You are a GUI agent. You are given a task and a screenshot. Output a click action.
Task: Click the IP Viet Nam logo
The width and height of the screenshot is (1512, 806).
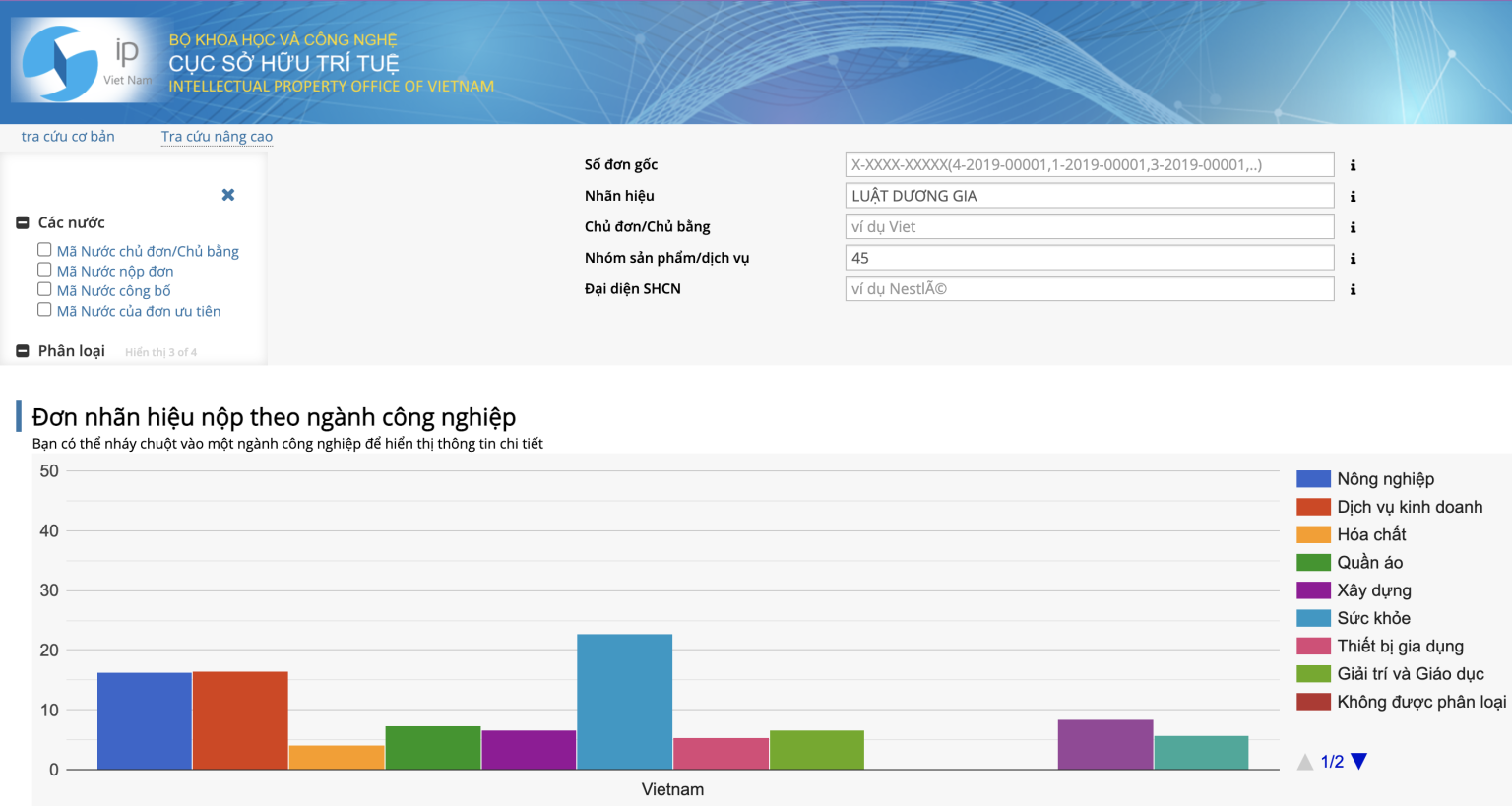point(84,61)
